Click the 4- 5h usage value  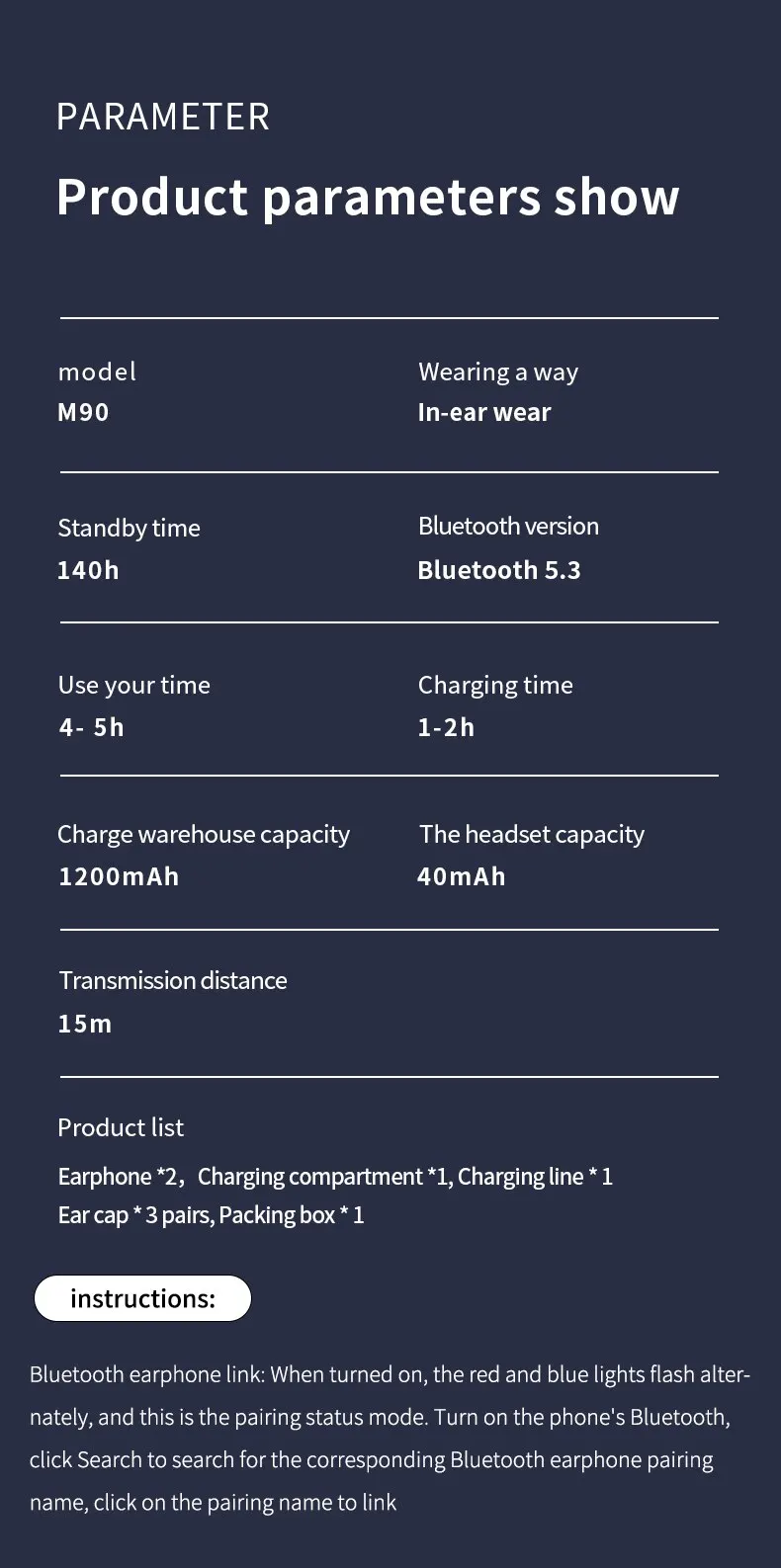(91, 728)
